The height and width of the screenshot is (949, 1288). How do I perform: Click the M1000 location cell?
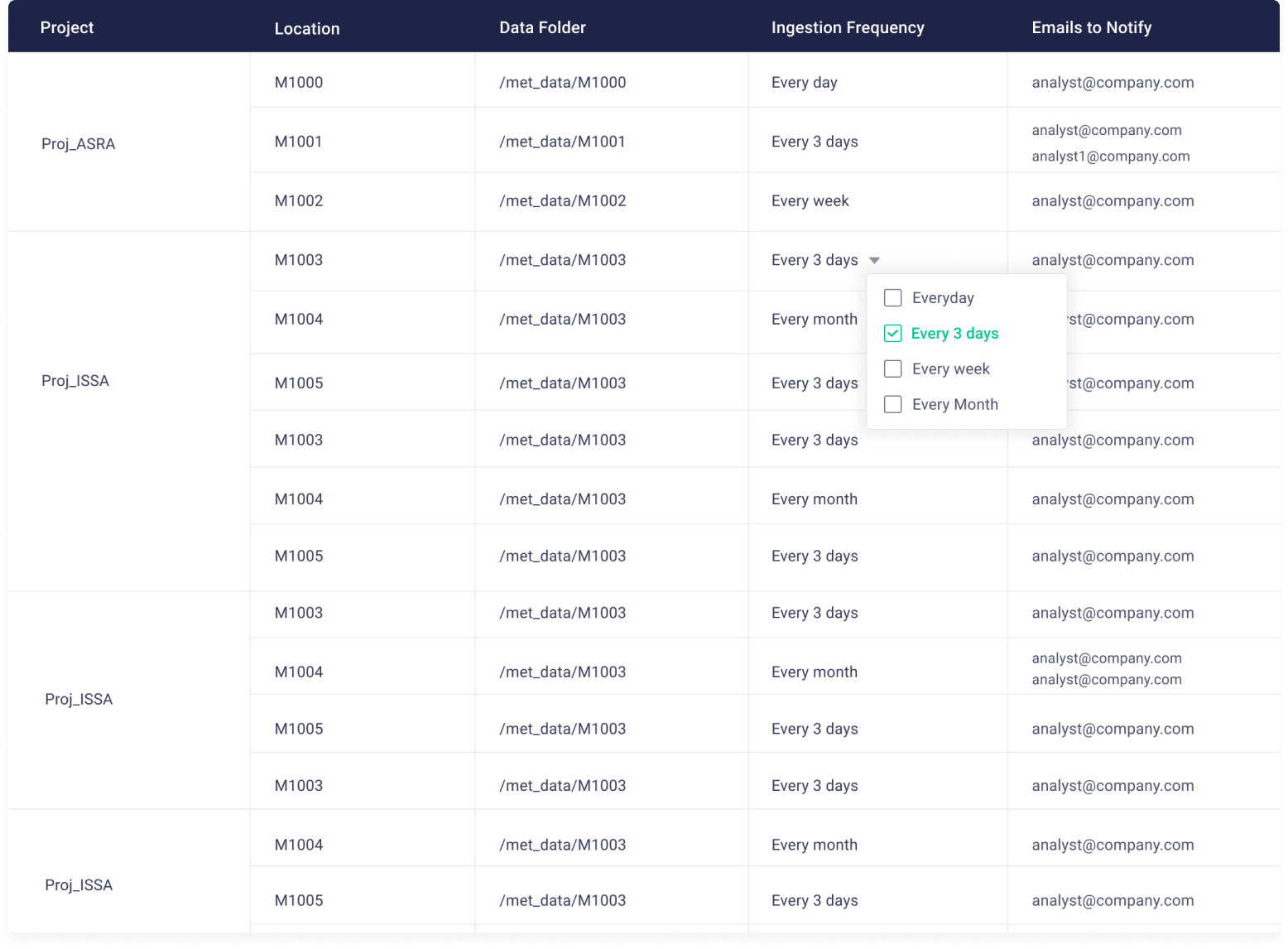(299, 82)
